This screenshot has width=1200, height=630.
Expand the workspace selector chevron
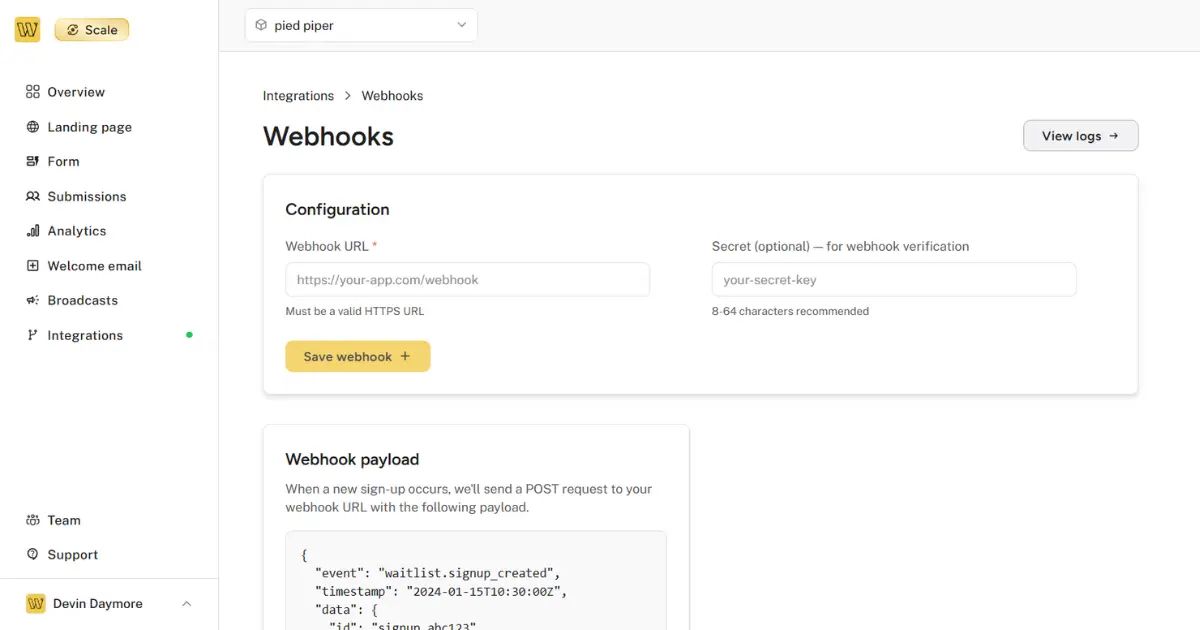(x=461, y=24)
